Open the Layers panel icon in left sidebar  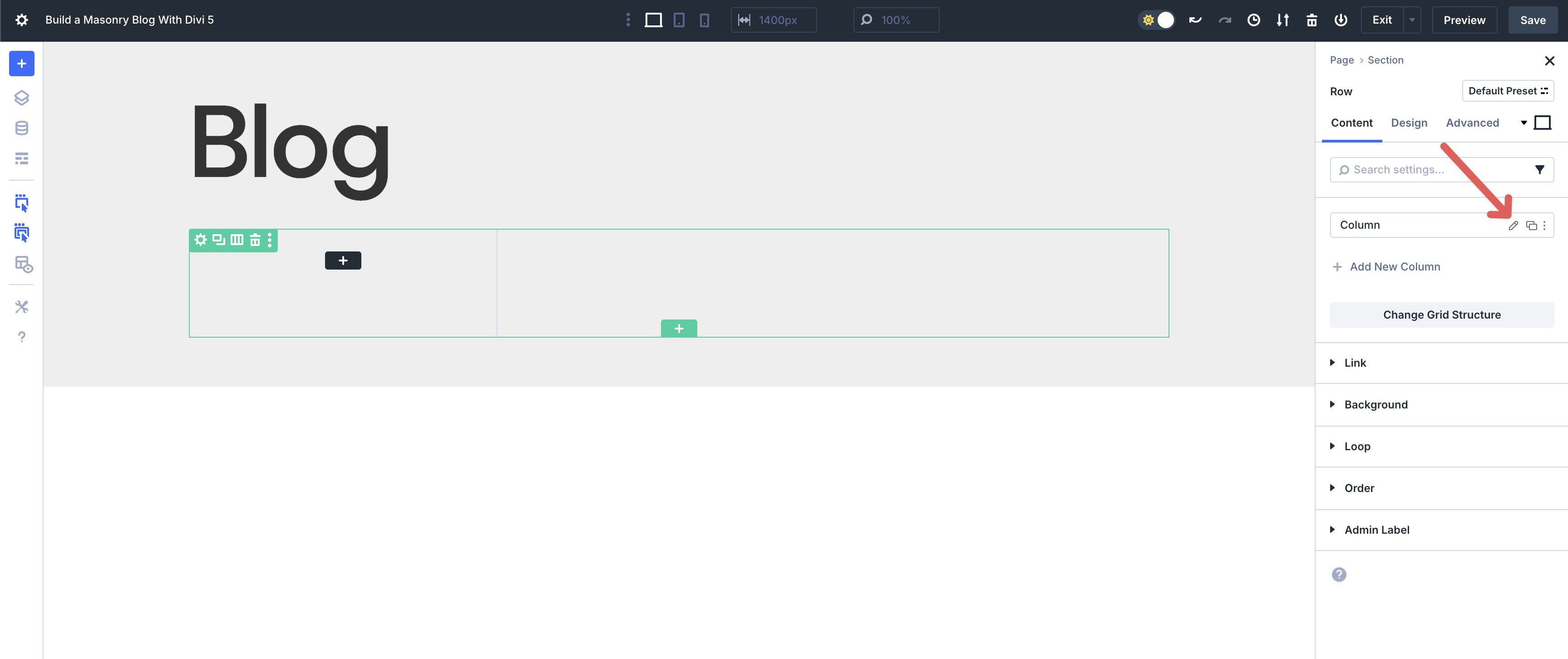[x=22, y=98]
